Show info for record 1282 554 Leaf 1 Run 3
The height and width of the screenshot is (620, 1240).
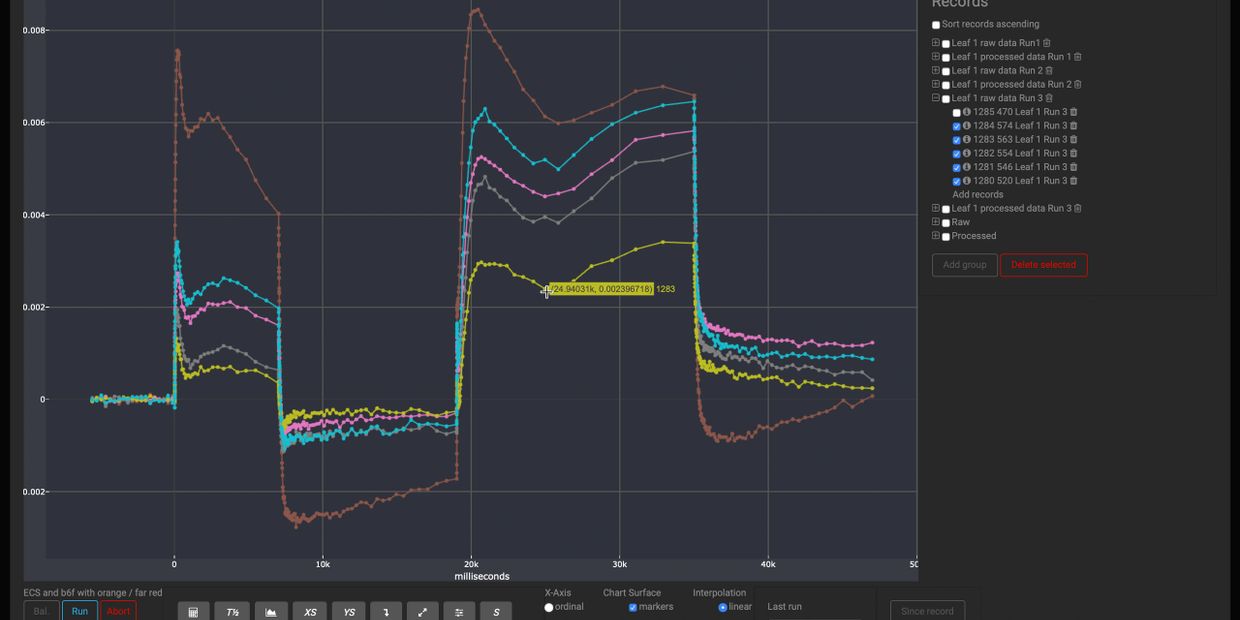pos(967,154)
